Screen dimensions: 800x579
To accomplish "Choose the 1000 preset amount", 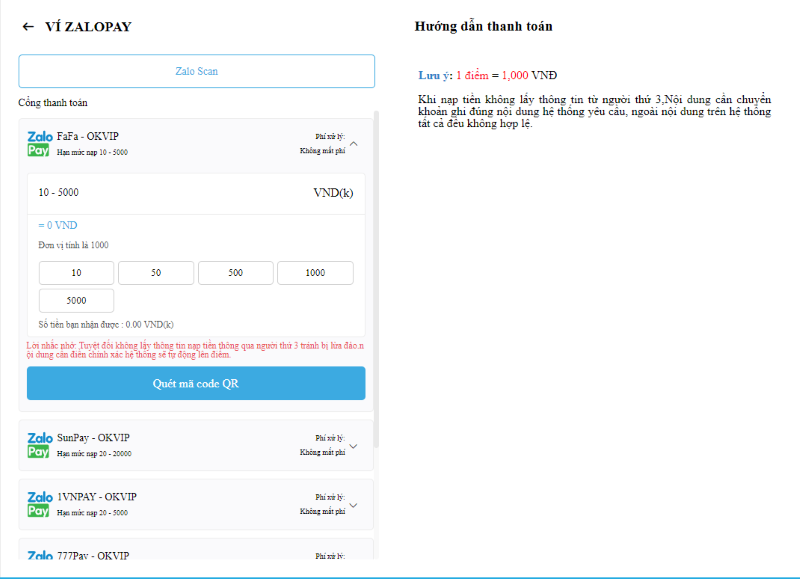I will click(x=315, y=273).
